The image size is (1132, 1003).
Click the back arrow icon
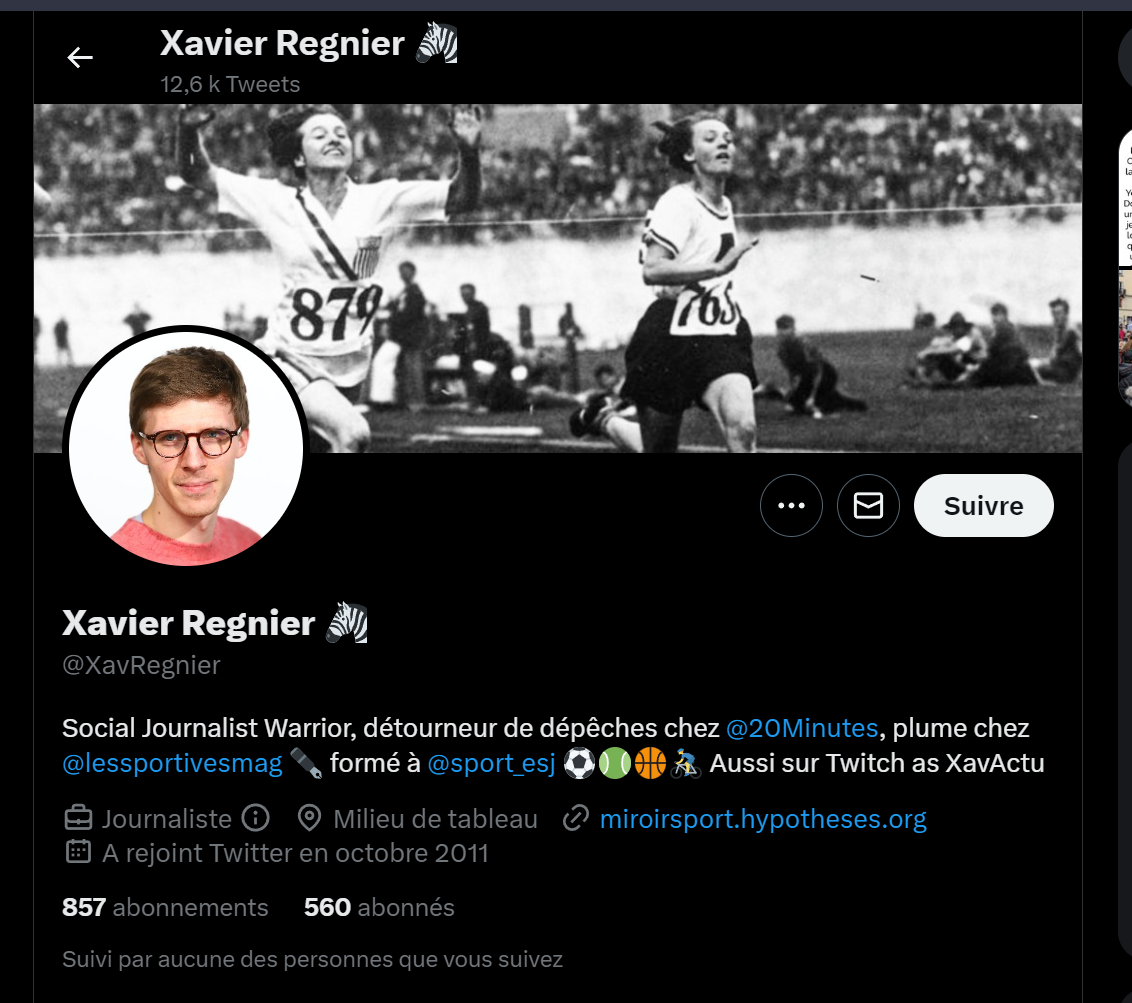tap(79, 57)
